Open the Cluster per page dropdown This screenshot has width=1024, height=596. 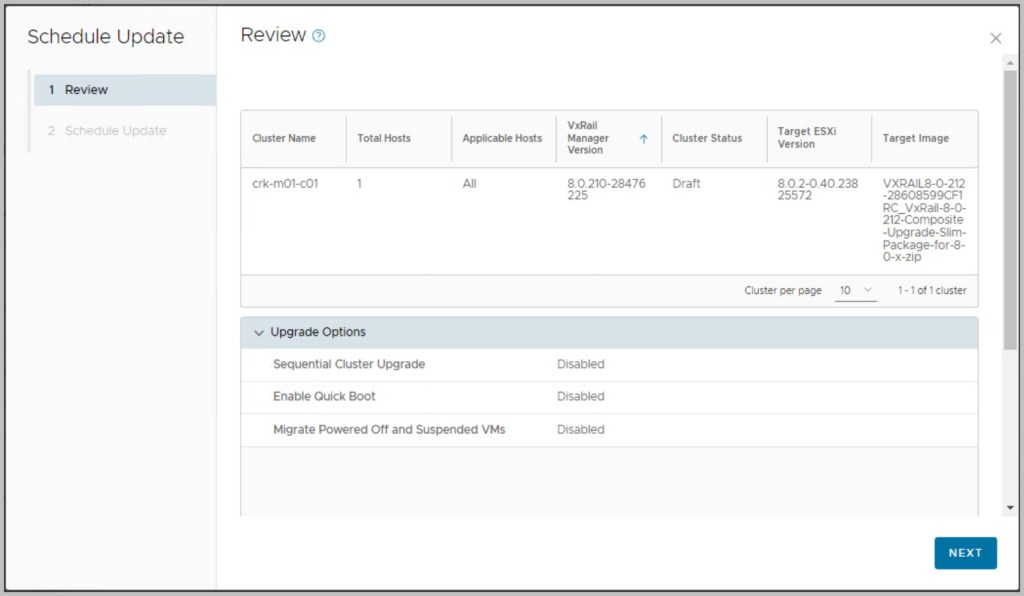click(x=856, y=291)
